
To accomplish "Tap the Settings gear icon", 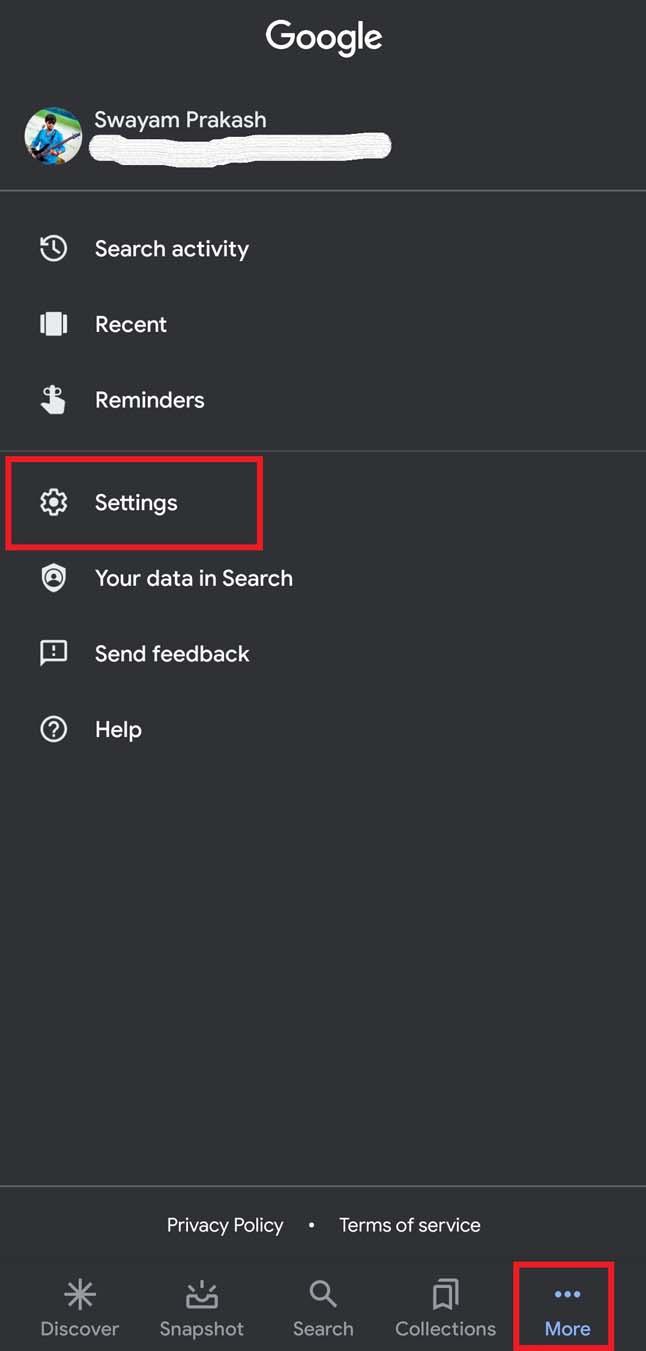I will pyautogui.click(x=52, y=503).
